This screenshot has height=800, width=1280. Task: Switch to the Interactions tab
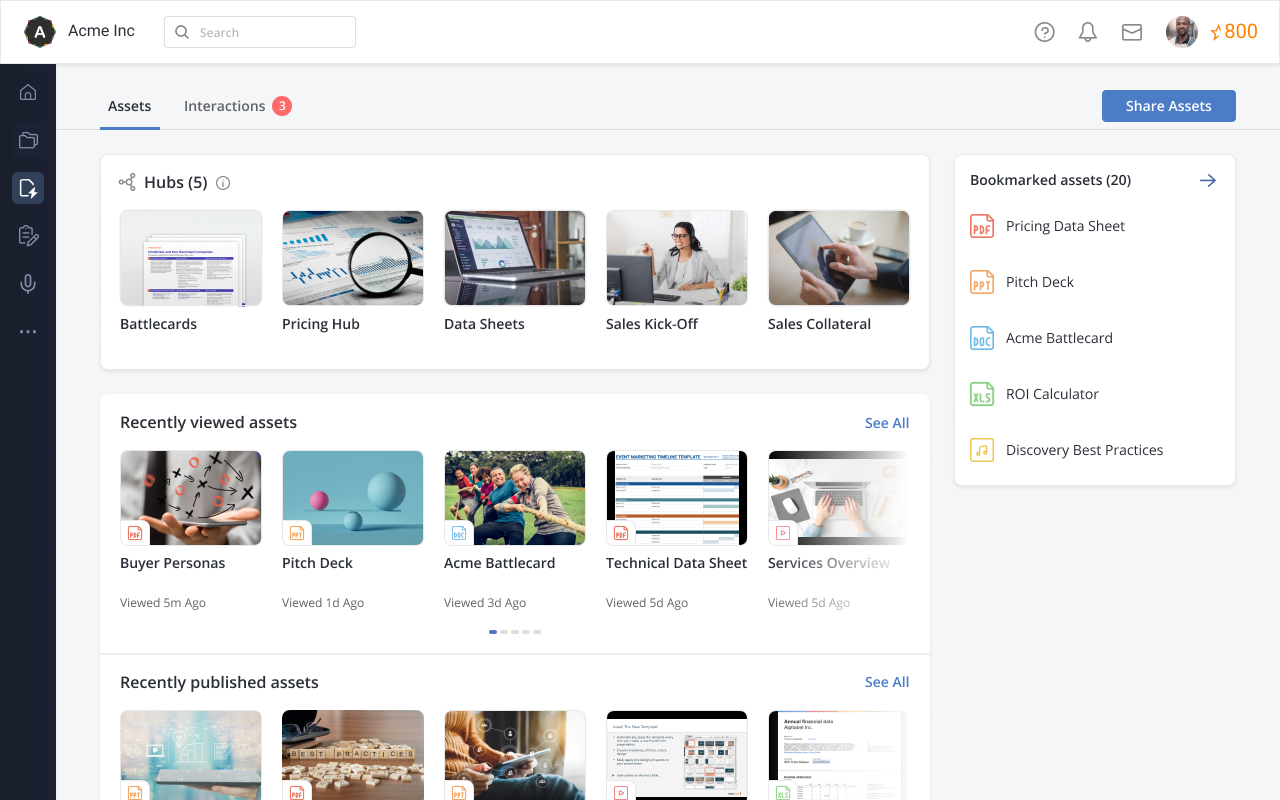pos(225,105)
